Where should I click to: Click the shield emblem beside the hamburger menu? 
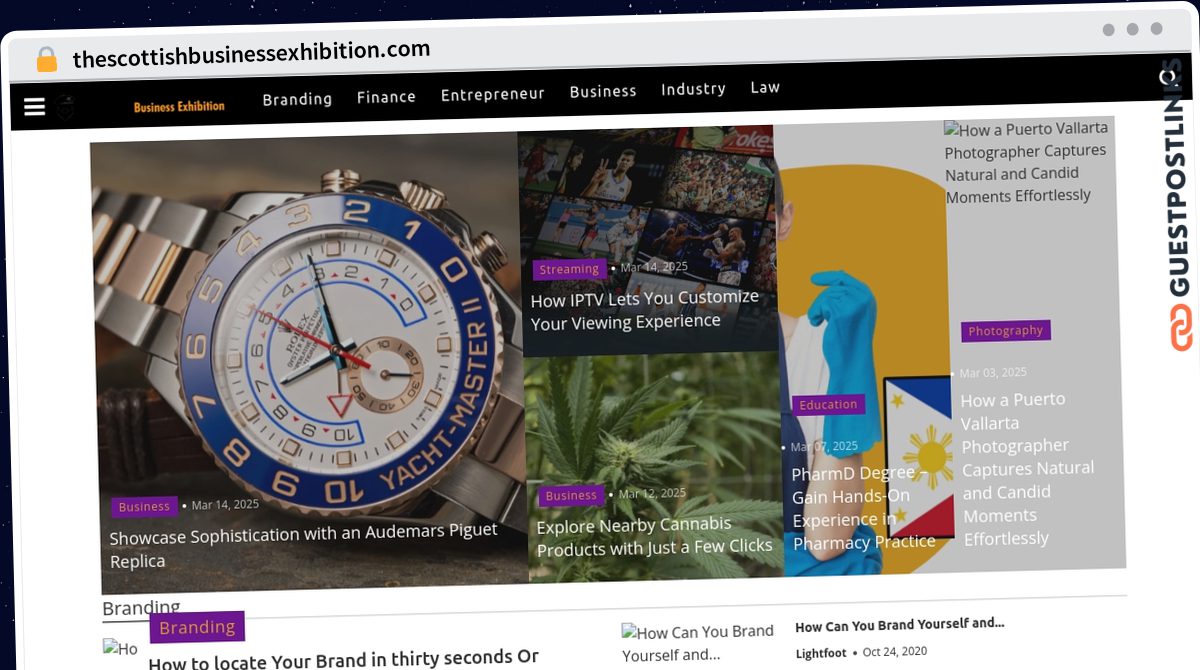[x=66, y=107]
